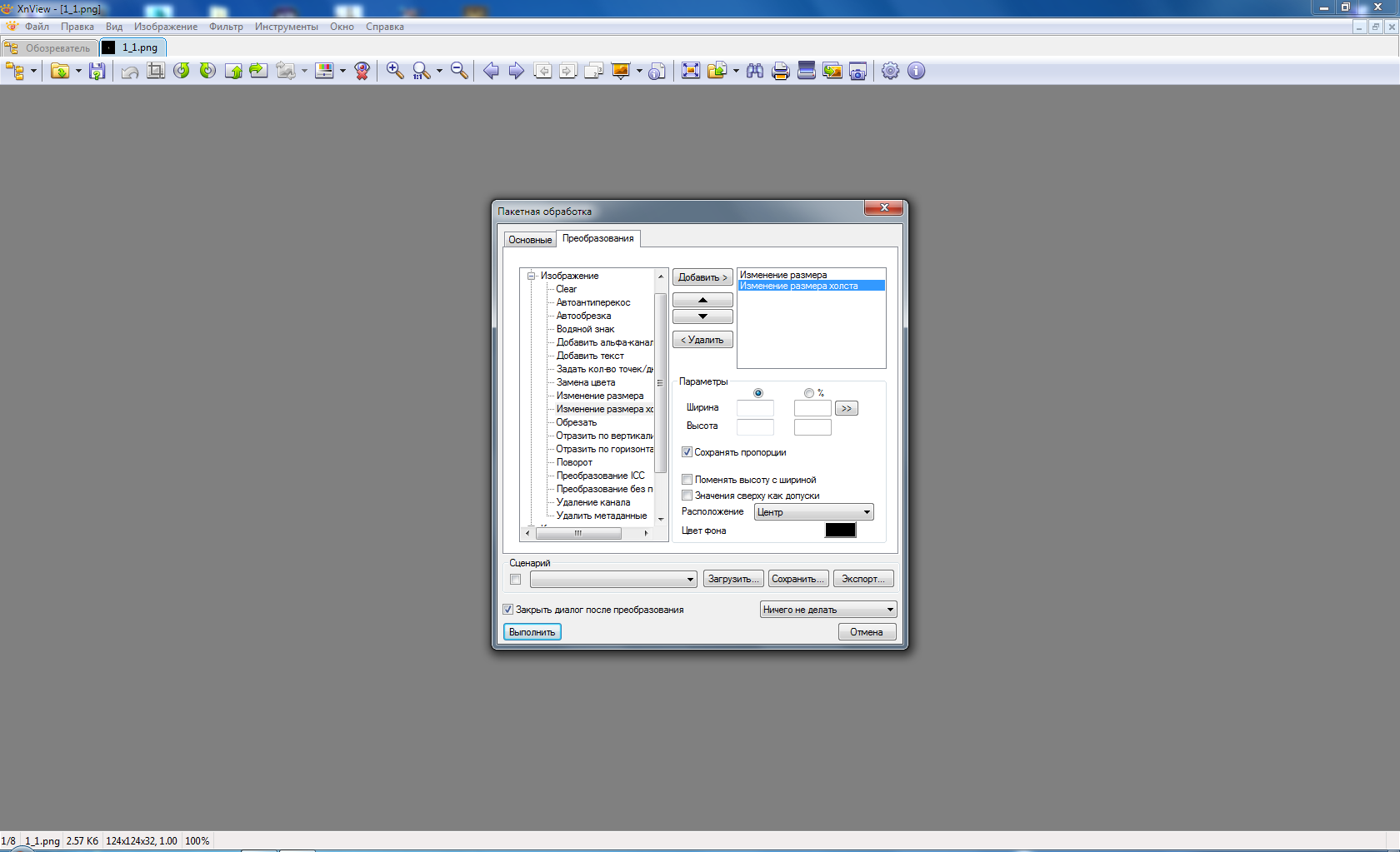Collapse the 'Изображение' tree node
The width and height of the screenshot is (1400, 852).
point(531,276)
